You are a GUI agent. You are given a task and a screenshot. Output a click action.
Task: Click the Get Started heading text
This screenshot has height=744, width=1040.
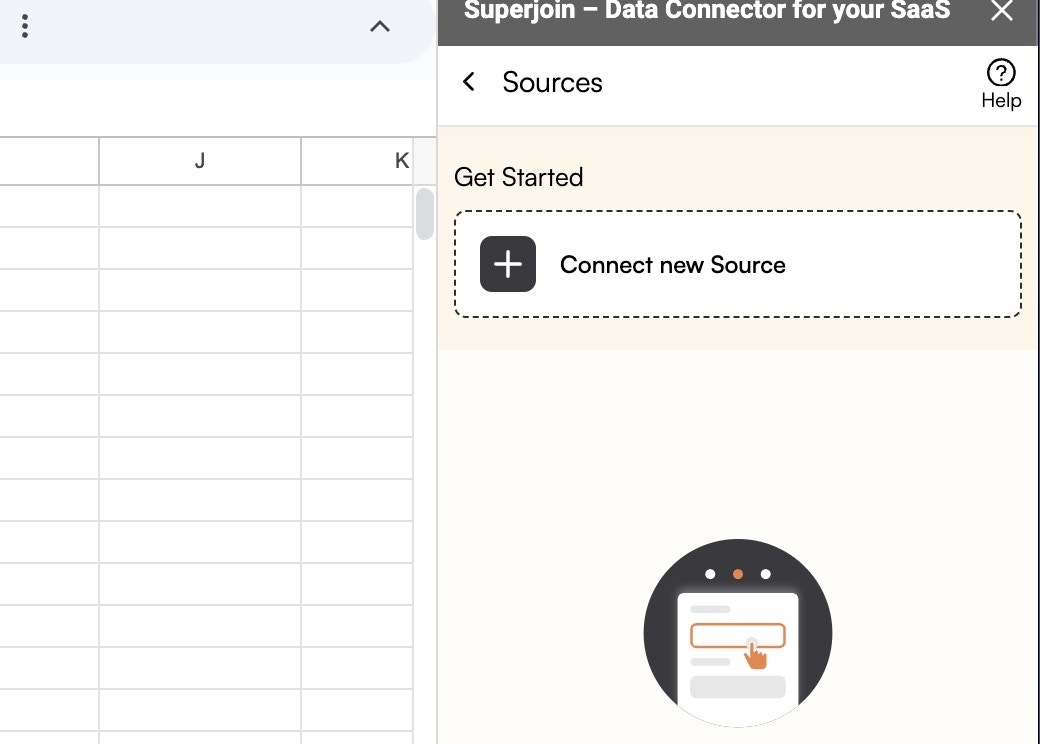518,177
